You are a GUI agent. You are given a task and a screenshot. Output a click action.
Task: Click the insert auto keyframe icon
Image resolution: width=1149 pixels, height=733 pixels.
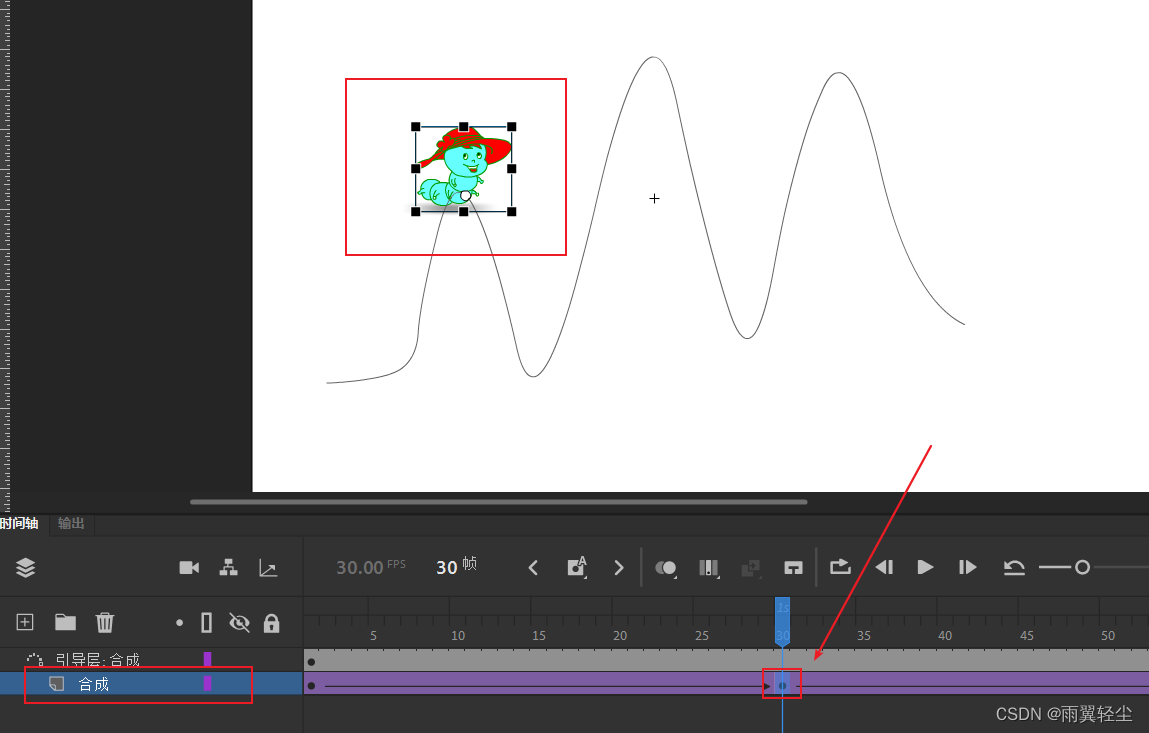tap(577, 567)
